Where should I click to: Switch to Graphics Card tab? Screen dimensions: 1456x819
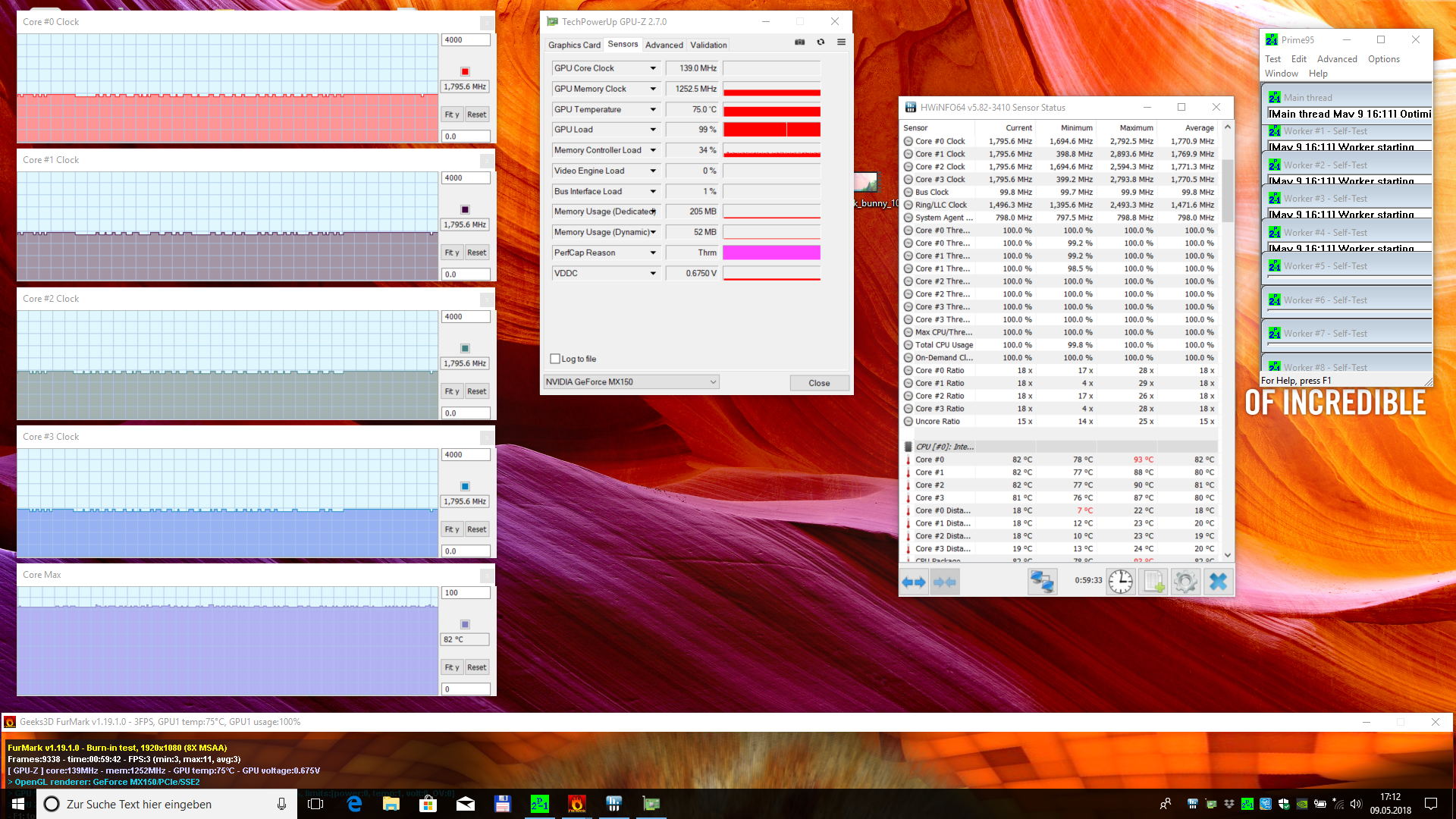click(x=574, y=45)
